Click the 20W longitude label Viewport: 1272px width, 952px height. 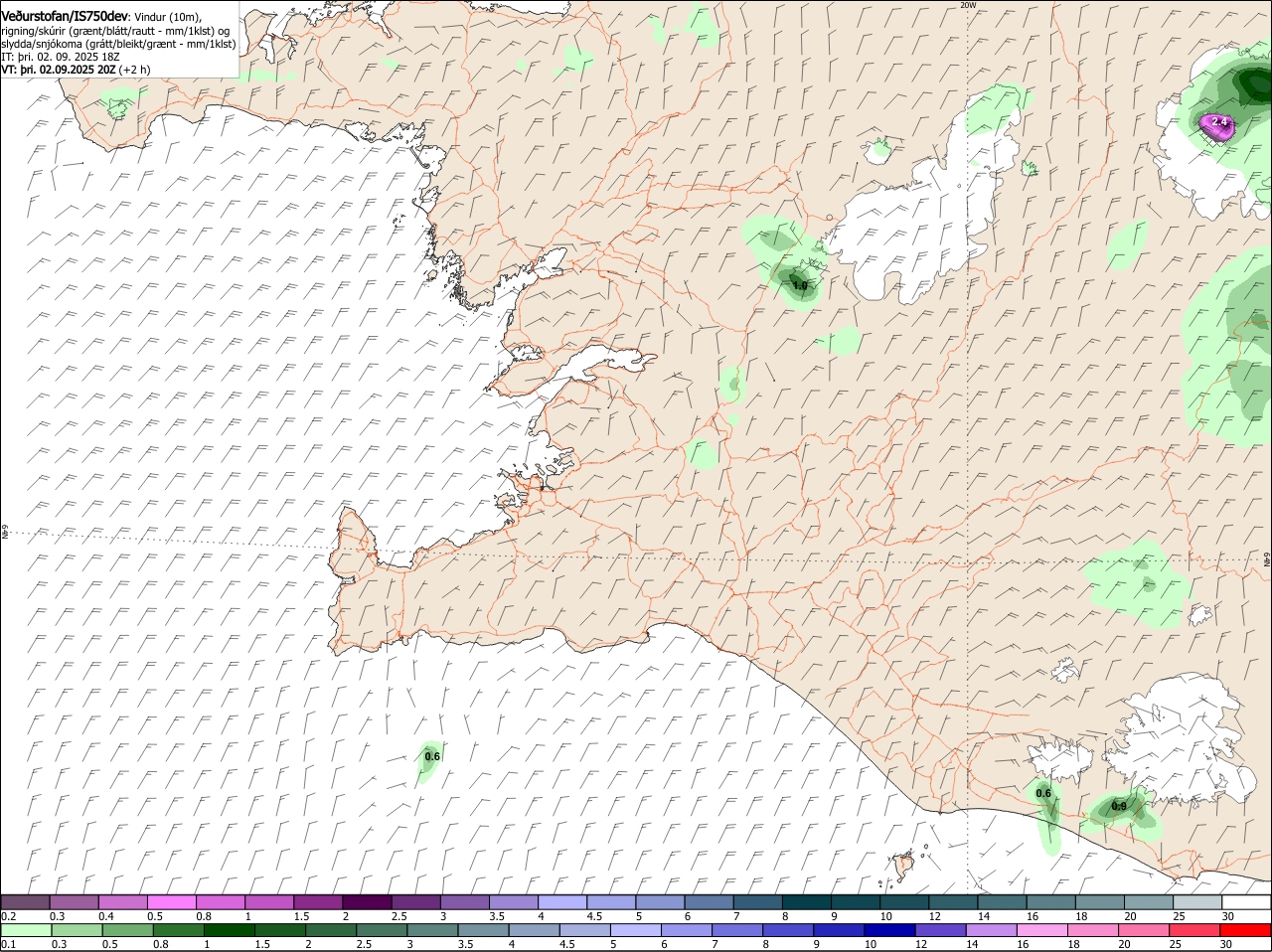968,5
